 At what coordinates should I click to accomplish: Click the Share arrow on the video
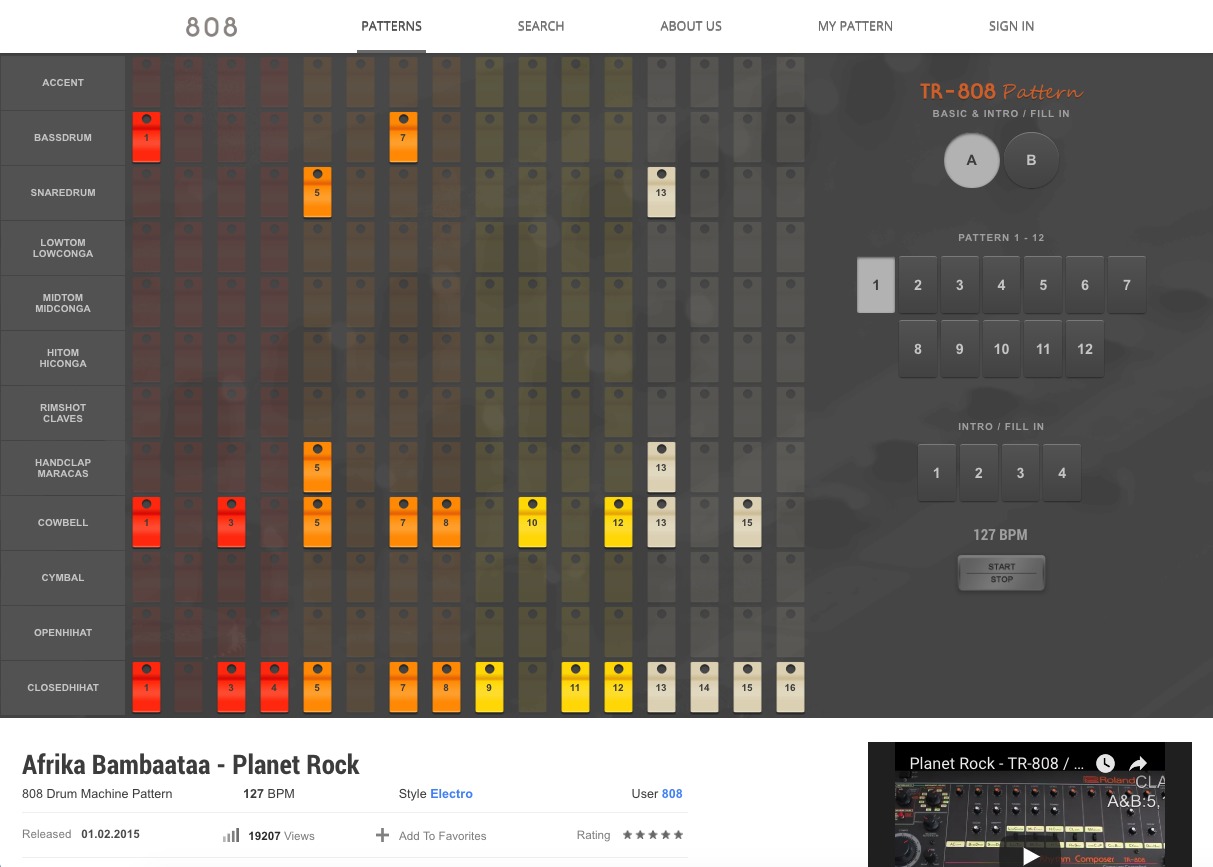[x=1138, y=763]
